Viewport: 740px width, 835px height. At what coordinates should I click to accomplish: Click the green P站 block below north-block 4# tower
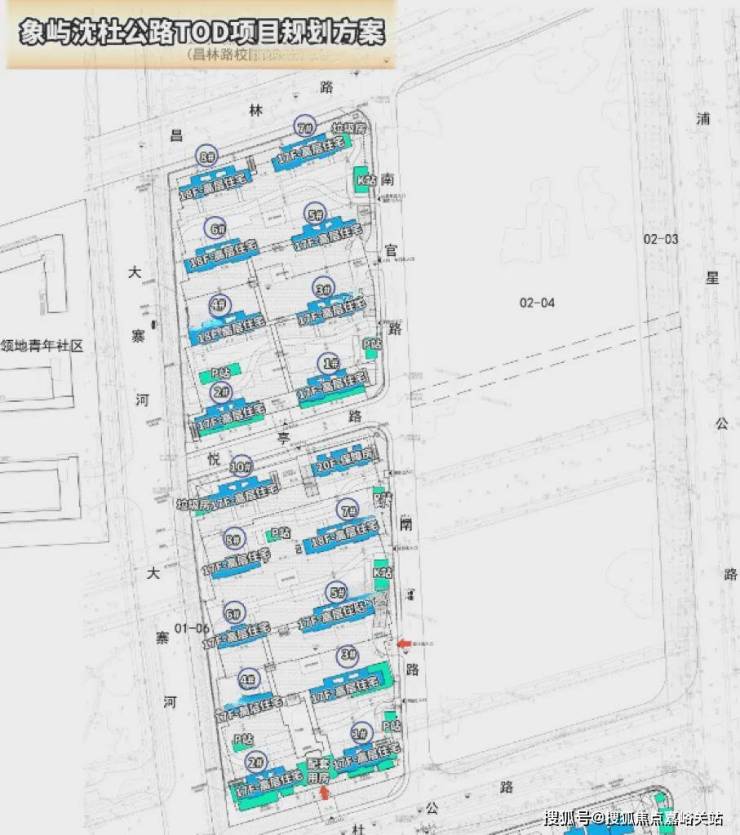point(220,372)
